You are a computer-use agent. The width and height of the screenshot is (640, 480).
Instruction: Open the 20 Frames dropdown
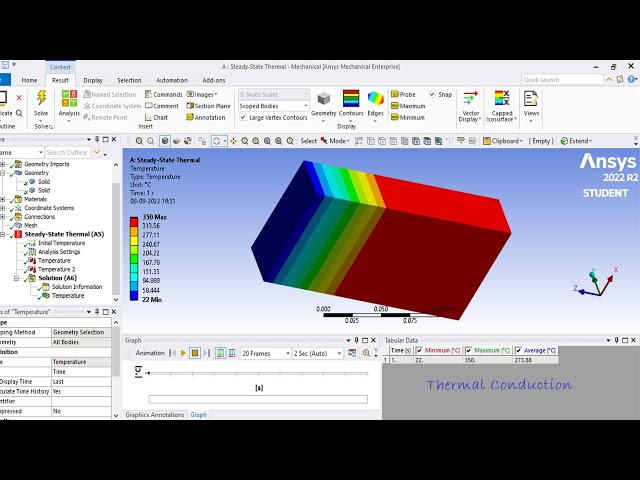click(266, 353)
